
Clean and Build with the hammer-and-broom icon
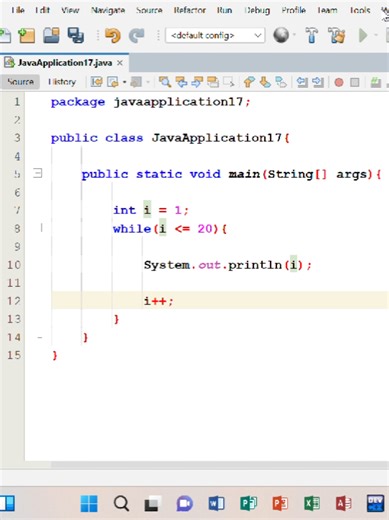[x=337, y=35]
